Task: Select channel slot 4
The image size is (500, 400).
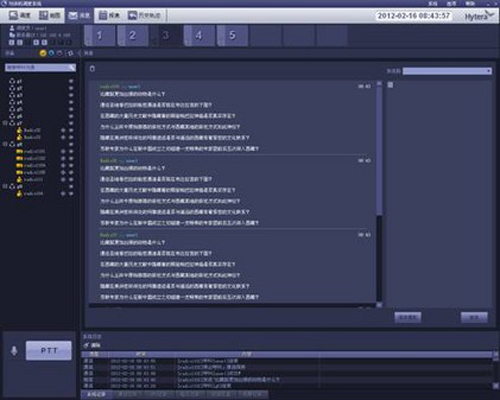Action: coord(199,35)
